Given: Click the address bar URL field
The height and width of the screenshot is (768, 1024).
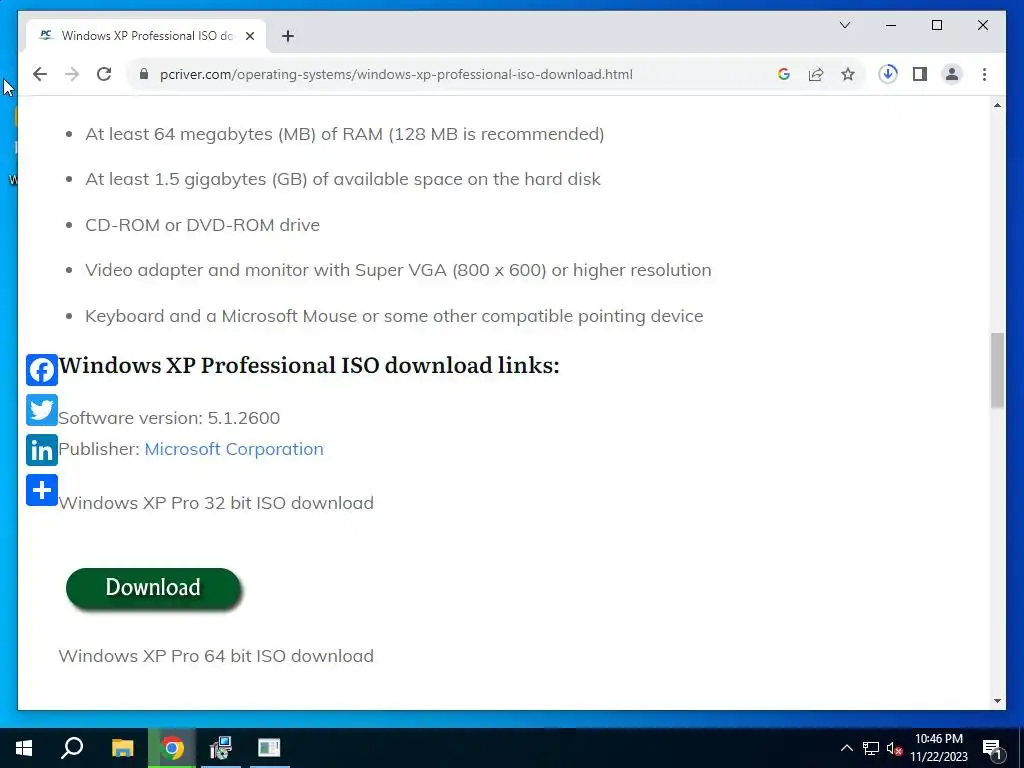Looking at the screenshot, I should pos(396,74).
